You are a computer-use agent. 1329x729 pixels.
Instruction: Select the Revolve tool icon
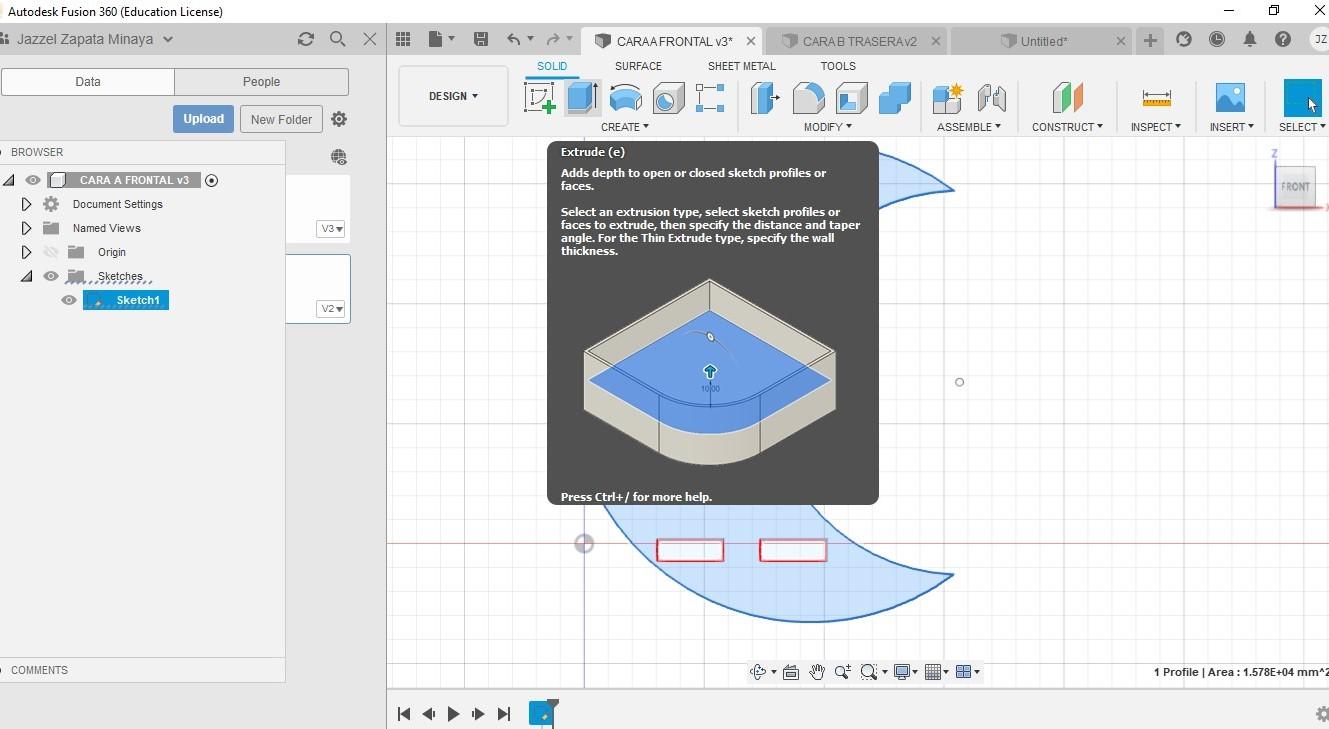pyautogui.click(x=626, y=98)
